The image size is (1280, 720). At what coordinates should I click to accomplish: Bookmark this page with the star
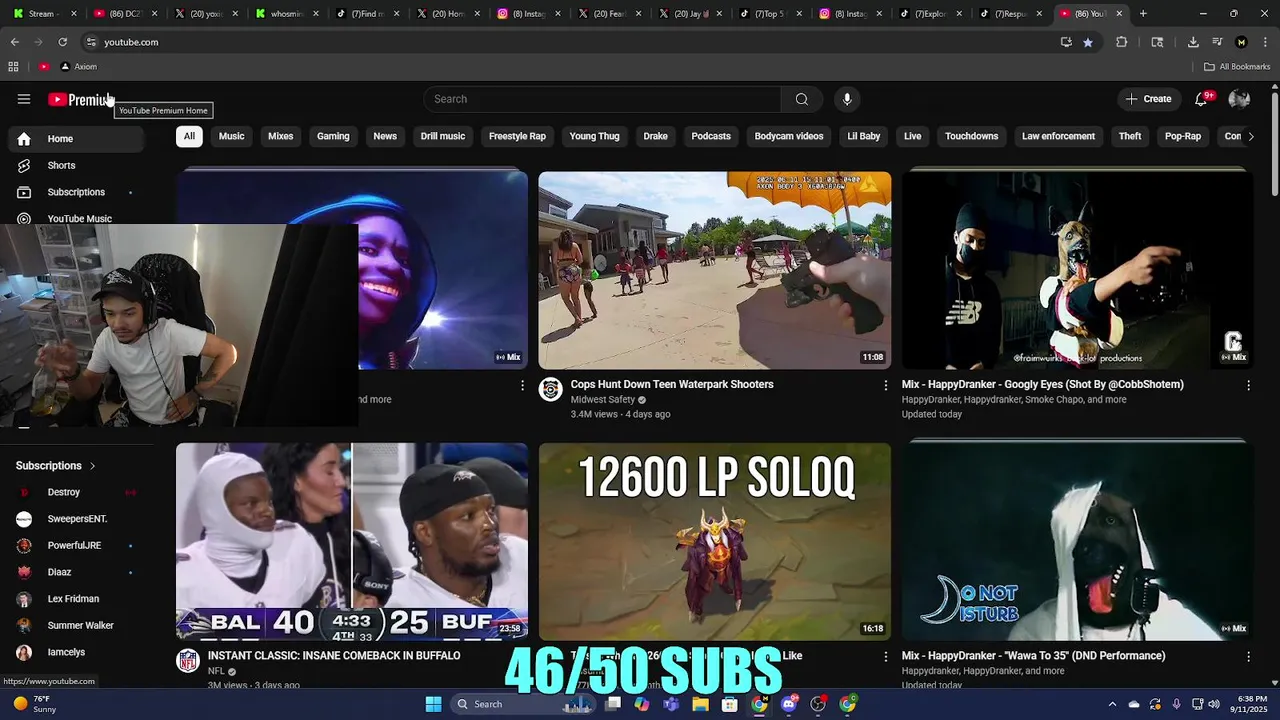(1088, 42)
